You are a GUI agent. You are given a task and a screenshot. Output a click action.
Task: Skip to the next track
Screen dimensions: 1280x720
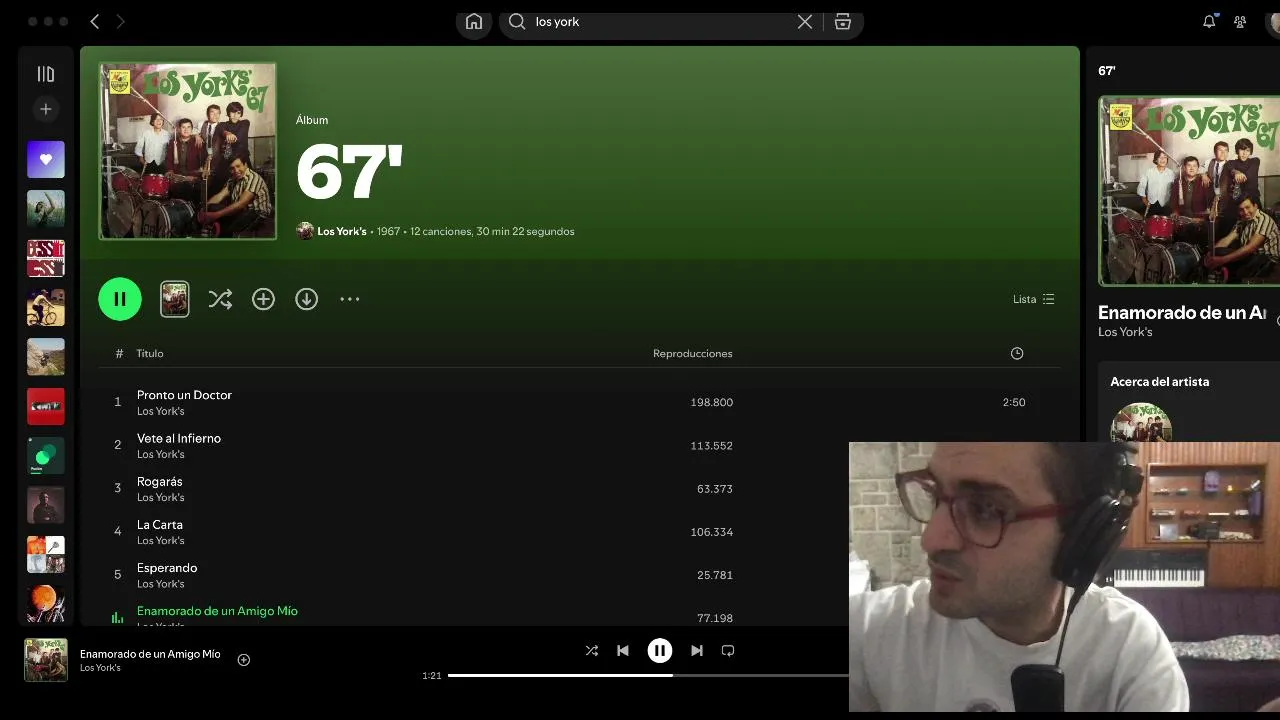[x=697, y=650]
